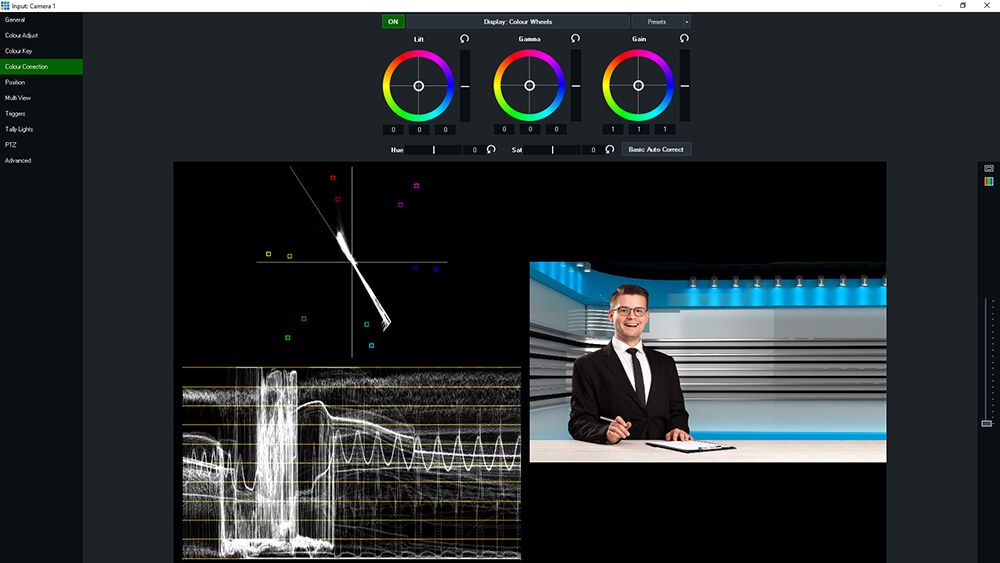Go to the PTZ settings tab
The width and height of the screenshot is (1000, 563).
pos(11,145)
